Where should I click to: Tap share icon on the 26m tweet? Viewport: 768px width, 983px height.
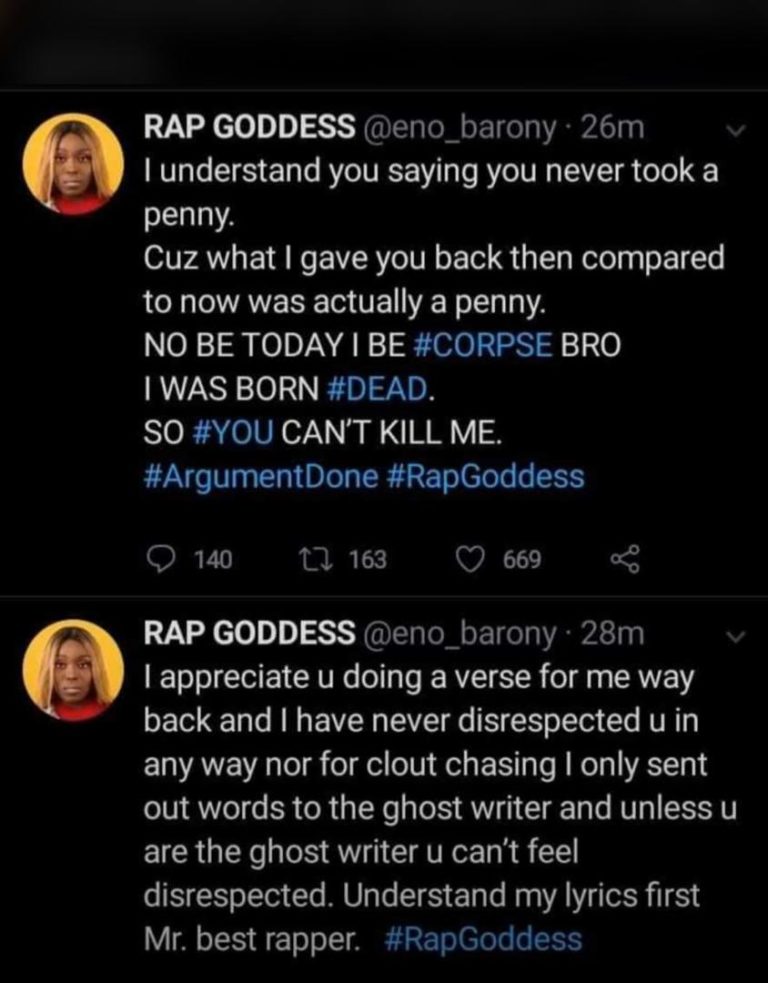click(625, 559)
